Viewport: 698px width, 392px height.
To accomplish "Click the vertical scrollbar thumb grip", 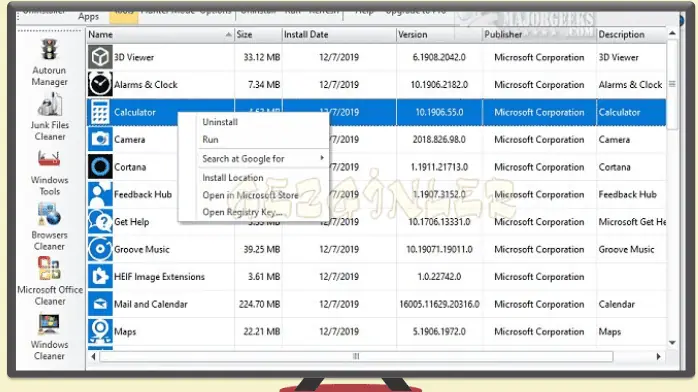I will pyautogui.click(x=672, y=84).
